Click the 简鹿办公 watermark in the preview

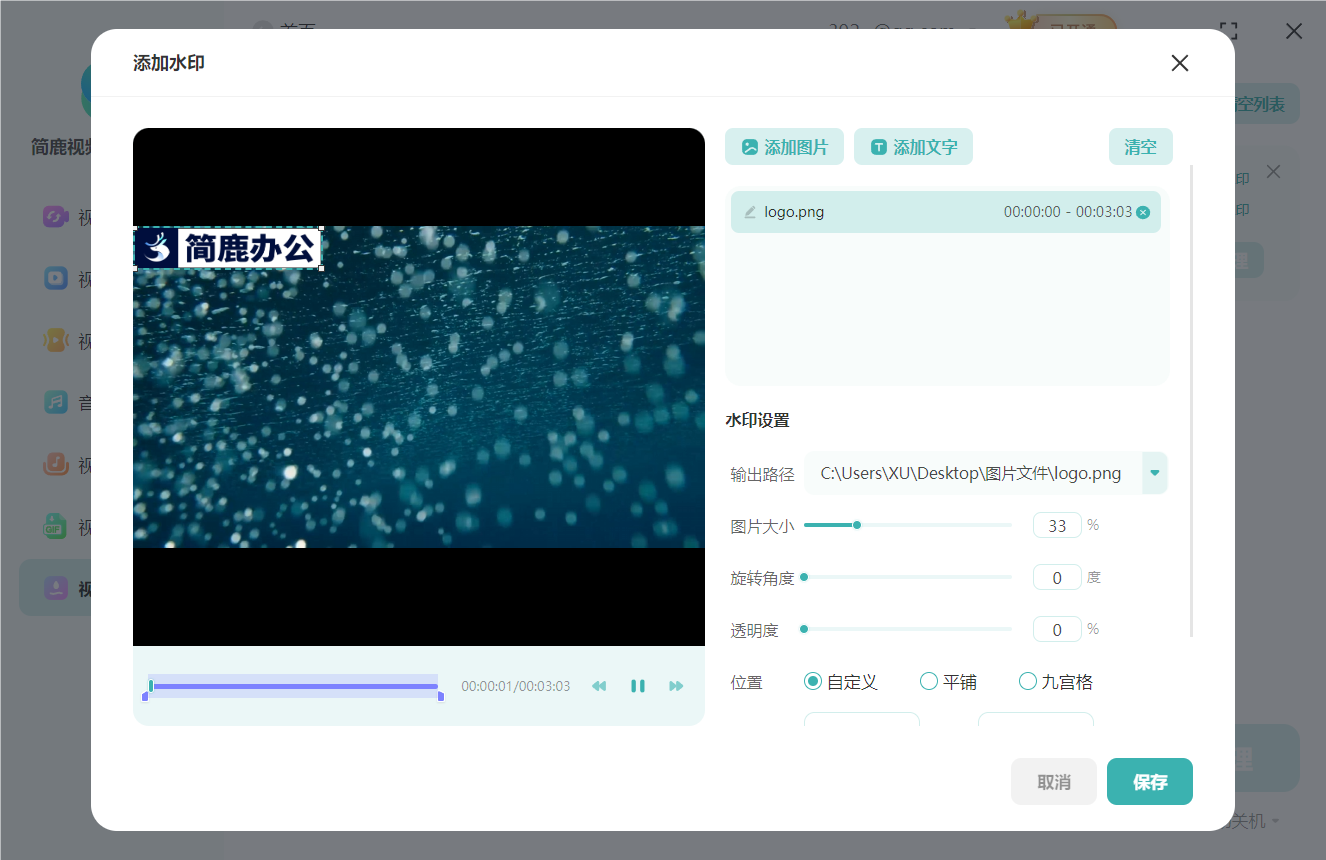click(x=228, y=248)
